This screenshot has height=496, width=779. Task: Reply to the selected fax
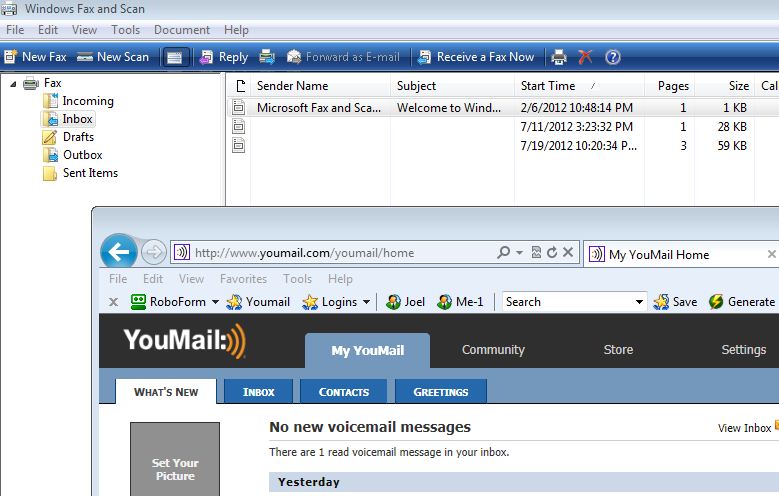224,57
